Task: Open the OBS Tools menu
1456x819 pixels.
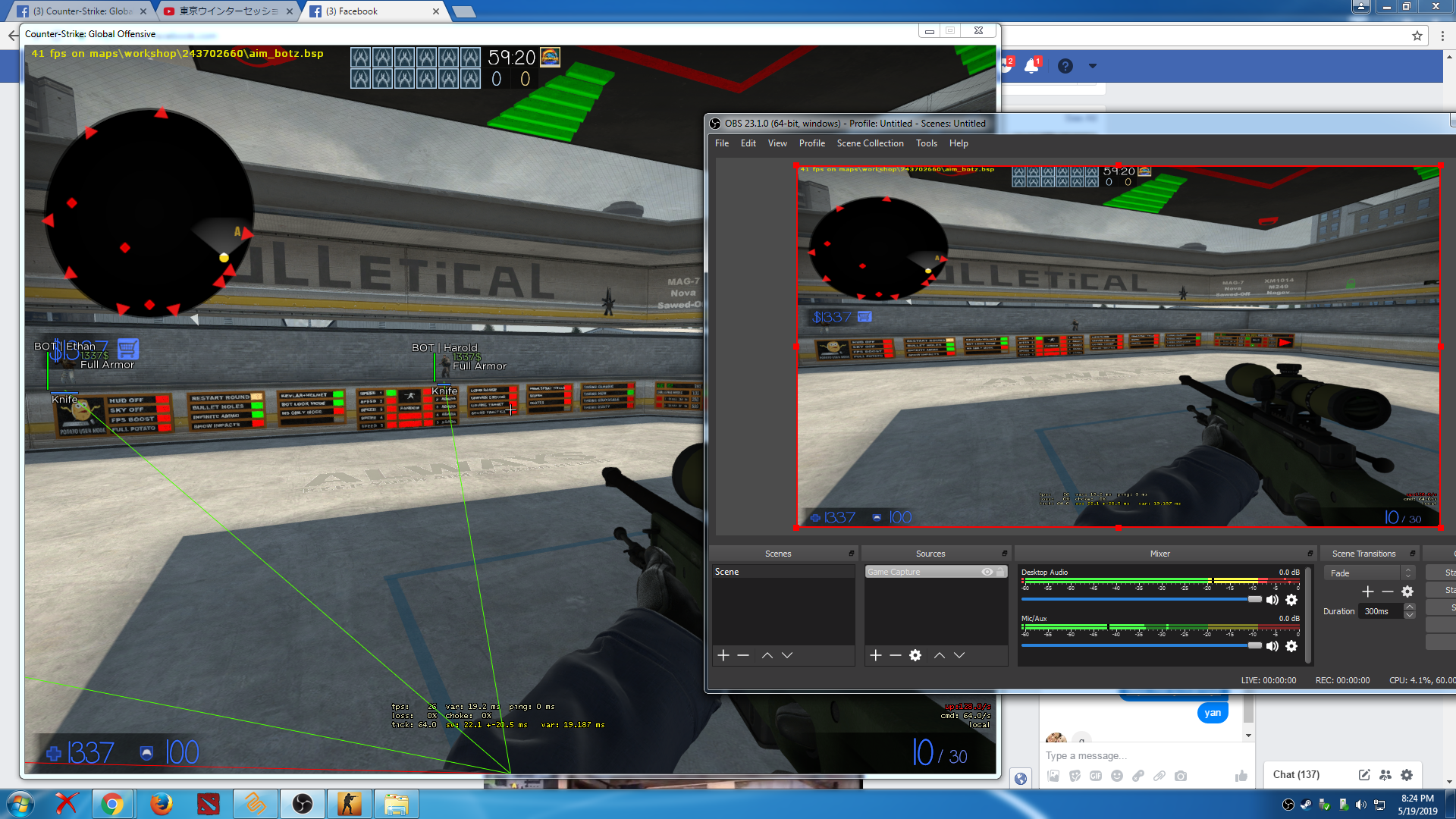Action: point(927,143)
